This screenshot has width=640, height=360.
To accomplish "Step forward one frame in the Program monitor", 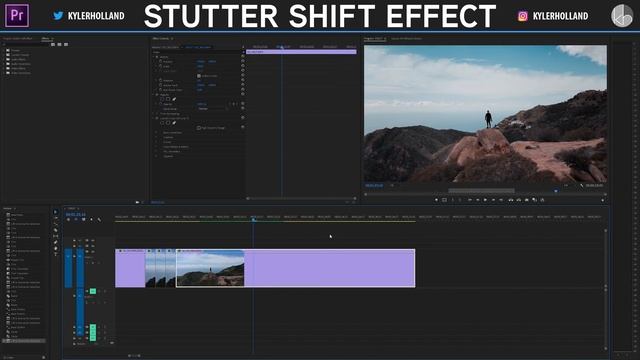I will [493, 200].
